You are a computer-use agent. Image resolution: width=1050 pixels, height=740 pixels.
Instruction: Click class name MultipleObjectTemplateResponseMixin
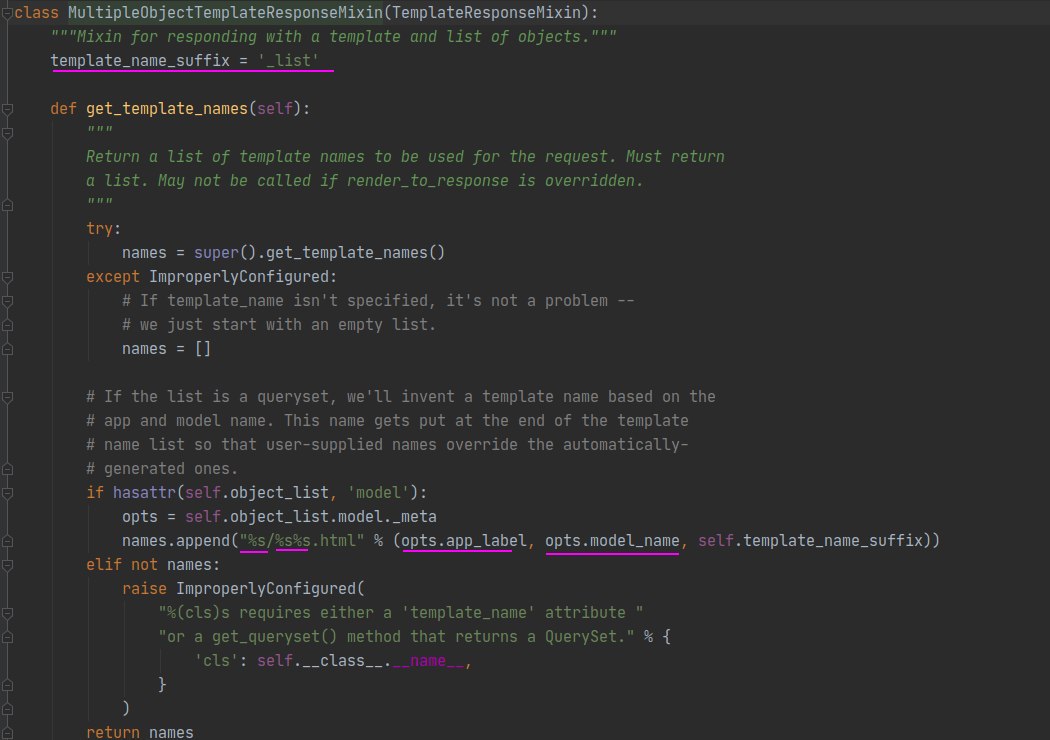[225, 13]
